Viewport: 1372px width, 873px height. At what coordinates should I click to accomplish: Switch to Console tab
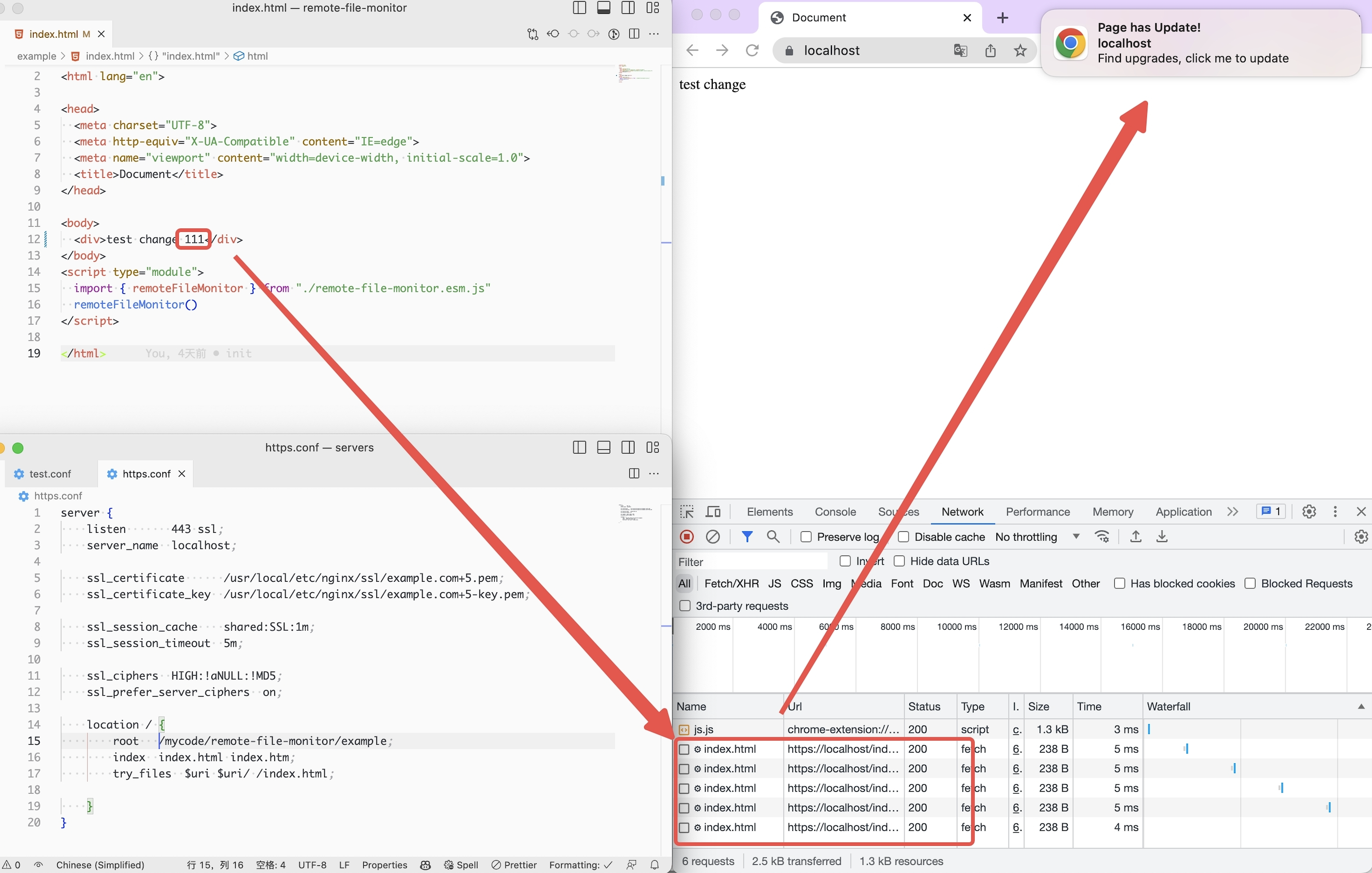click(835, 512)
